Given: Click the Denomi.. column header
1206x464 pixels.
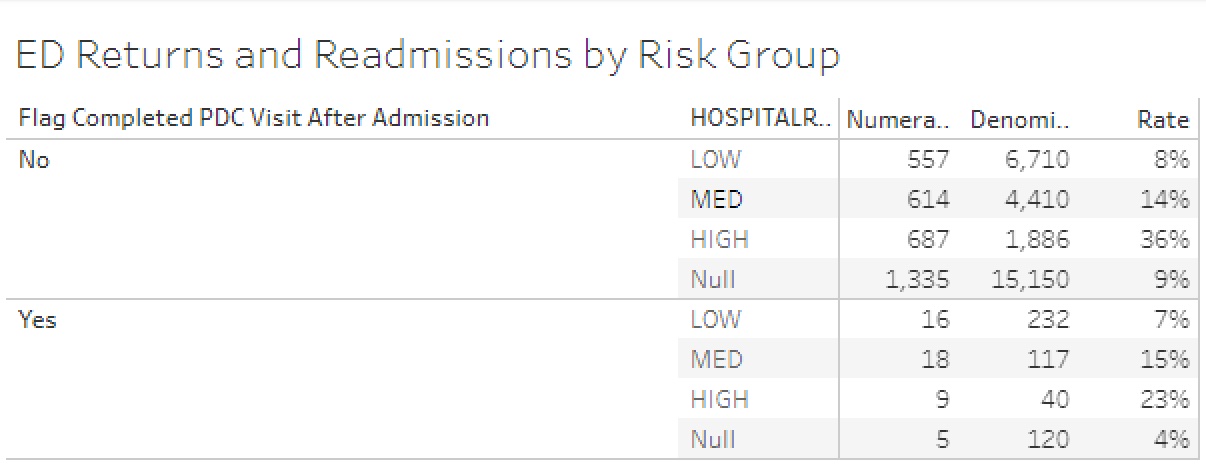Looking at the screenshot, I should [1019, 120].
